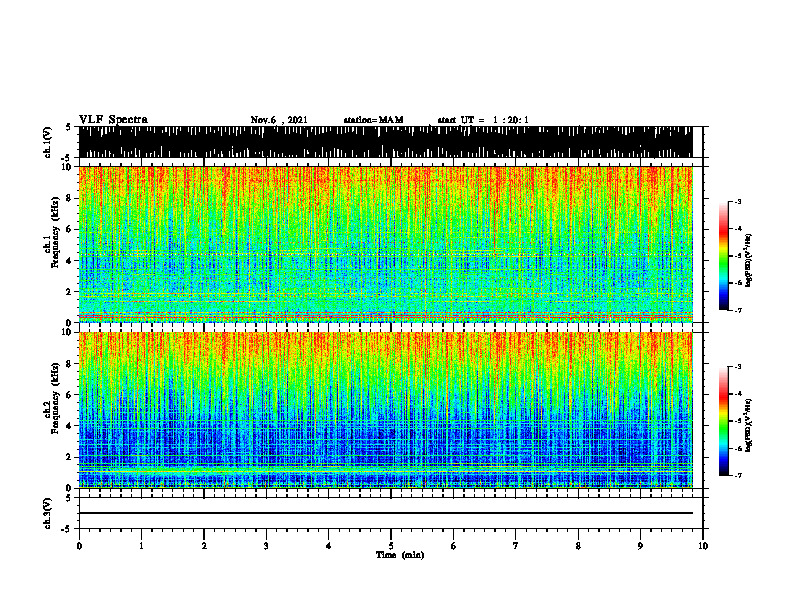Click the "-5" tick on the ch.3(V) axis
This screenshot has height=612, width=792.
(68, 529)
